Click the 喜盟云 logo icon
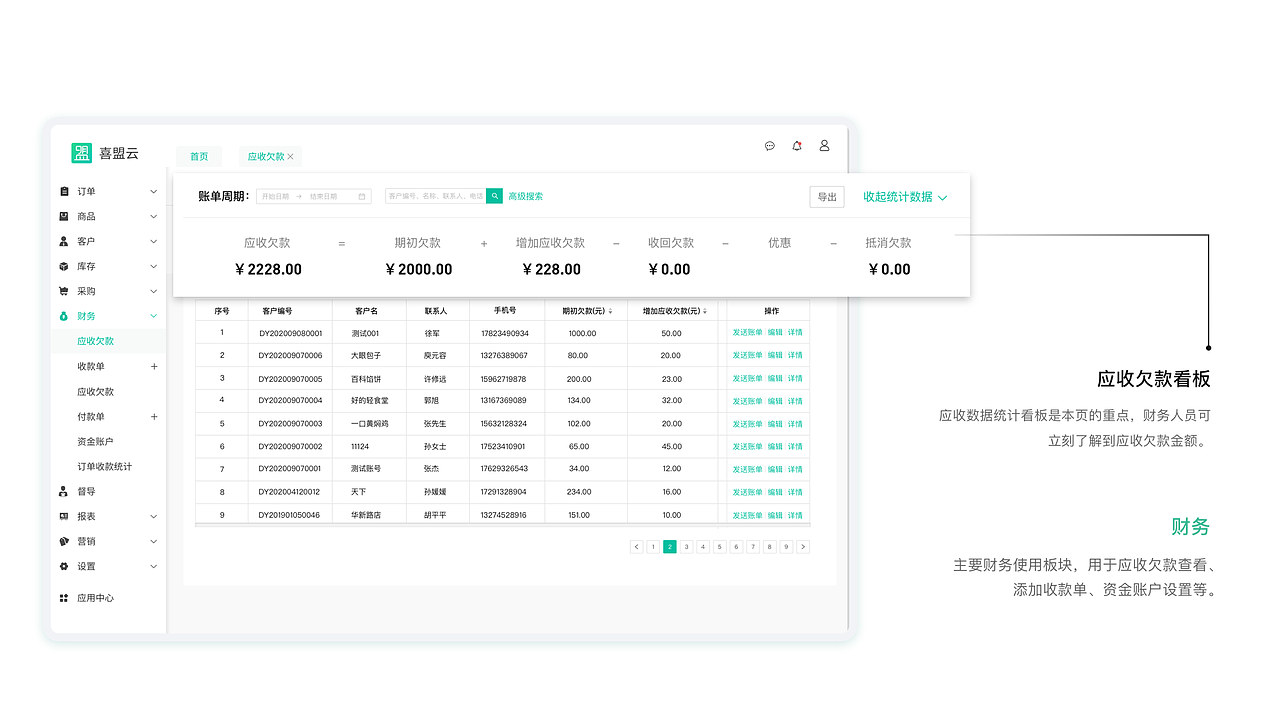 [81, 153]
